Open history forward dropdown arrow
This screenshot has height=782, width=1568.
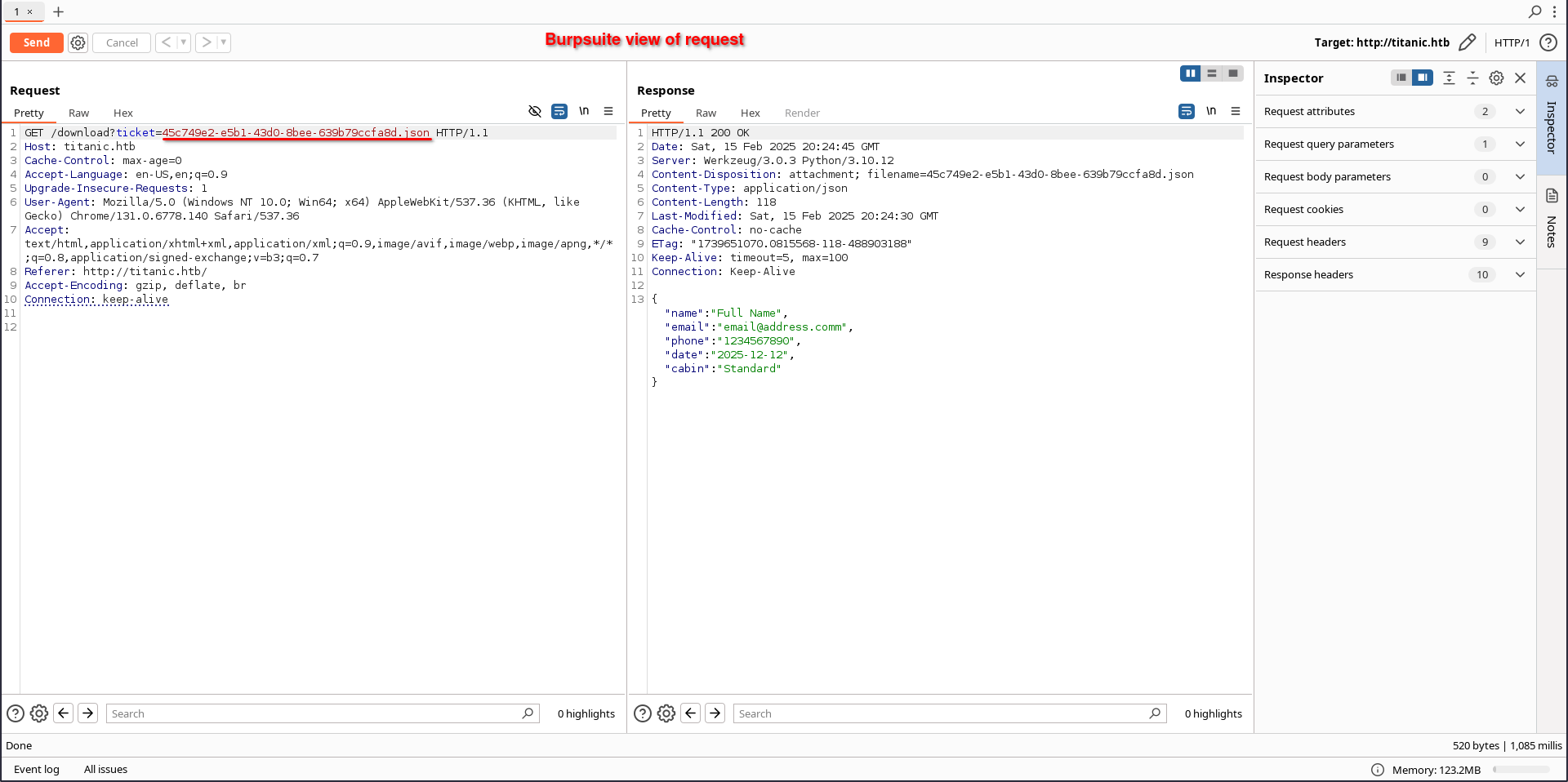pos(224,42)
